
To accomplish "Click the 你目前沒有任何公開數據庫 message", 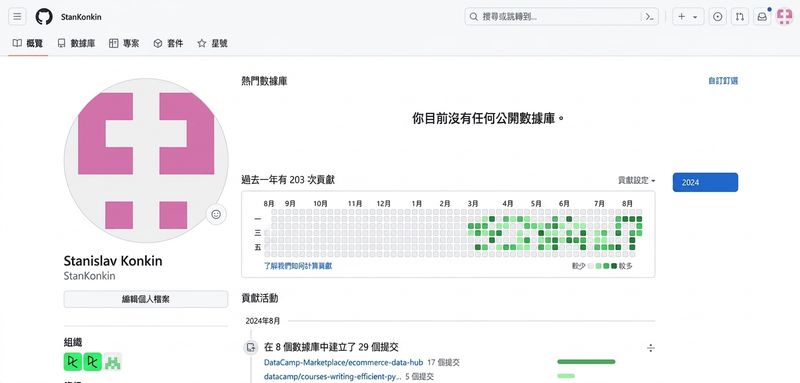I will [x=489, y=119].
